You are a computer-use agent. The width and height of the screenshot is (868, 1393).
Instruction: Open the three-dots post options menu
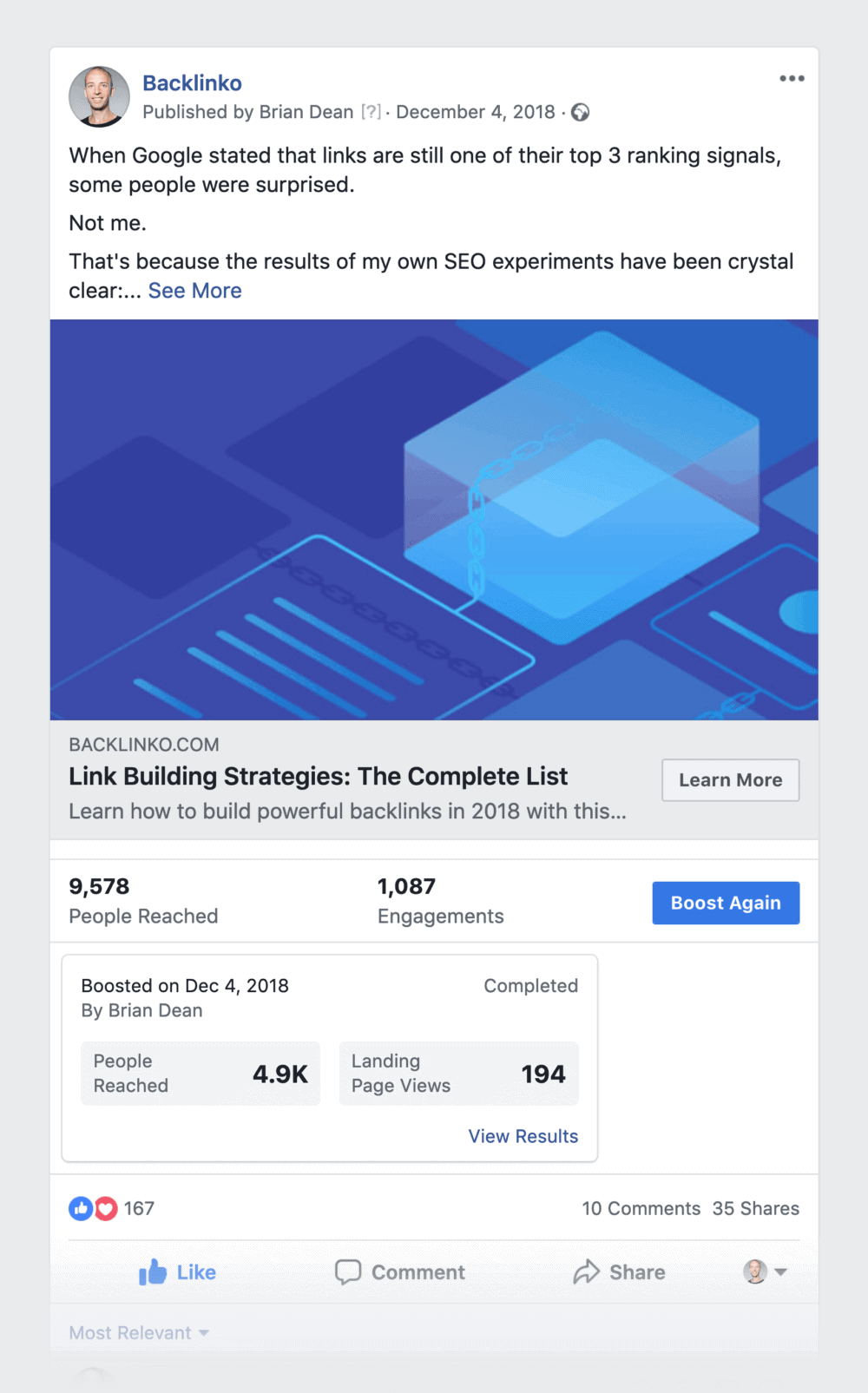pos(792,79)
